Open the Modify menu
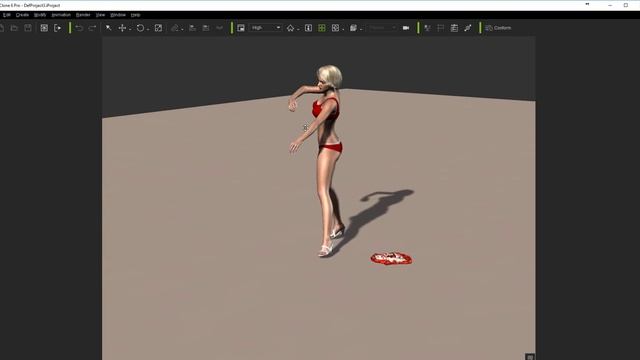Viewport: 640px width, 360px height. tap(40, 15)
